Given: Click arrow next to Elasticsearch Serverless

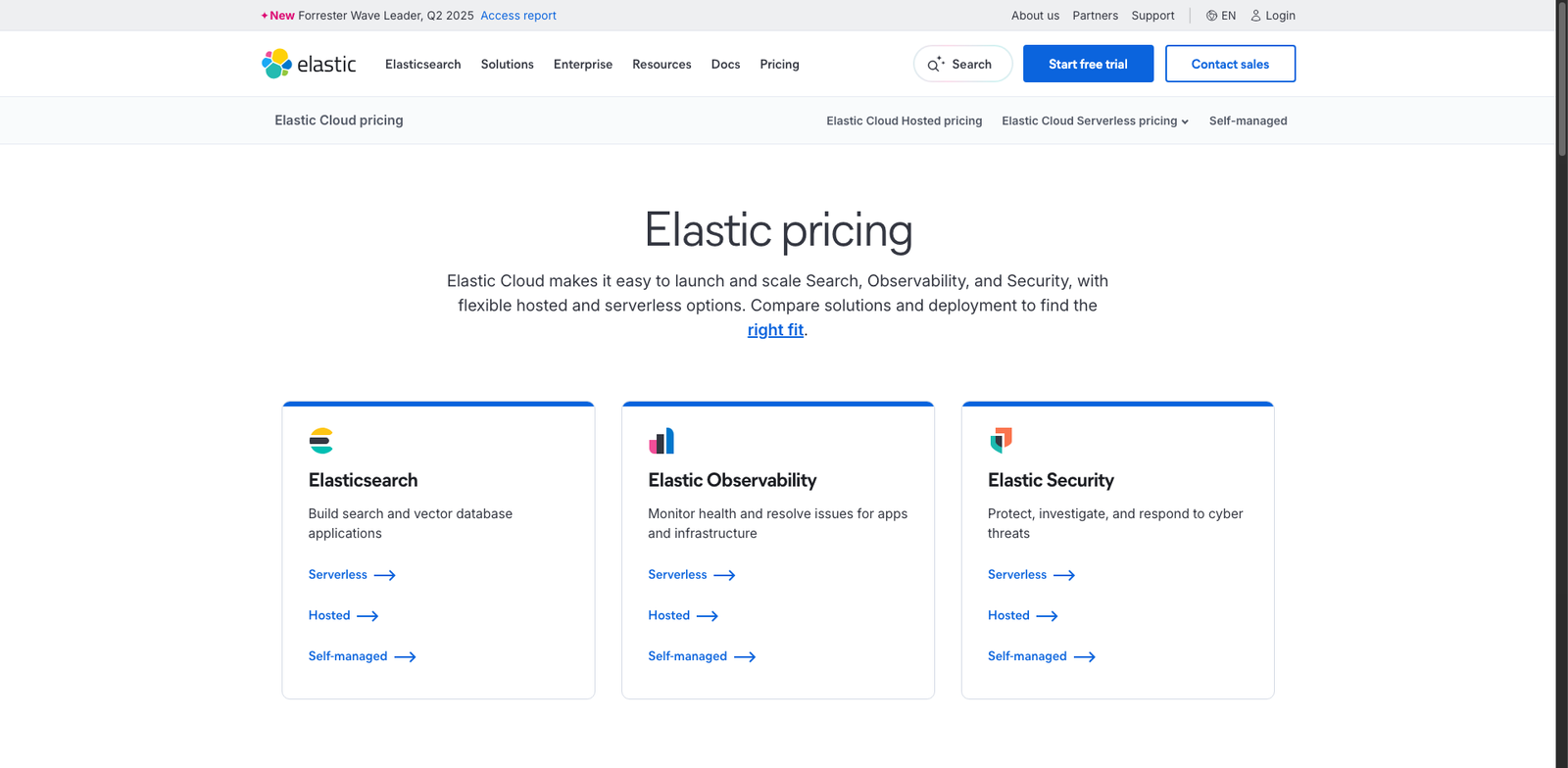Looking at the screenshot, I should coord(385,575).
